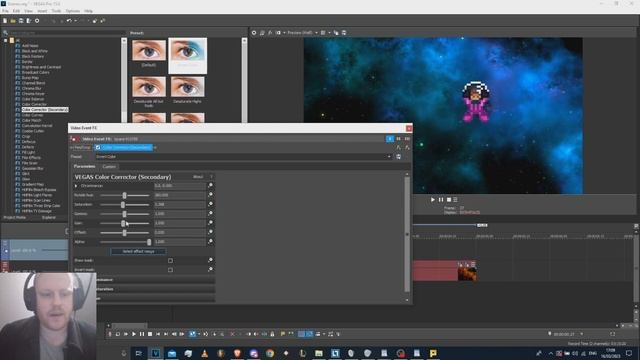Open Brave browser from the taskbar
This screenshot has width=640, height=360.
click(237, 353)
